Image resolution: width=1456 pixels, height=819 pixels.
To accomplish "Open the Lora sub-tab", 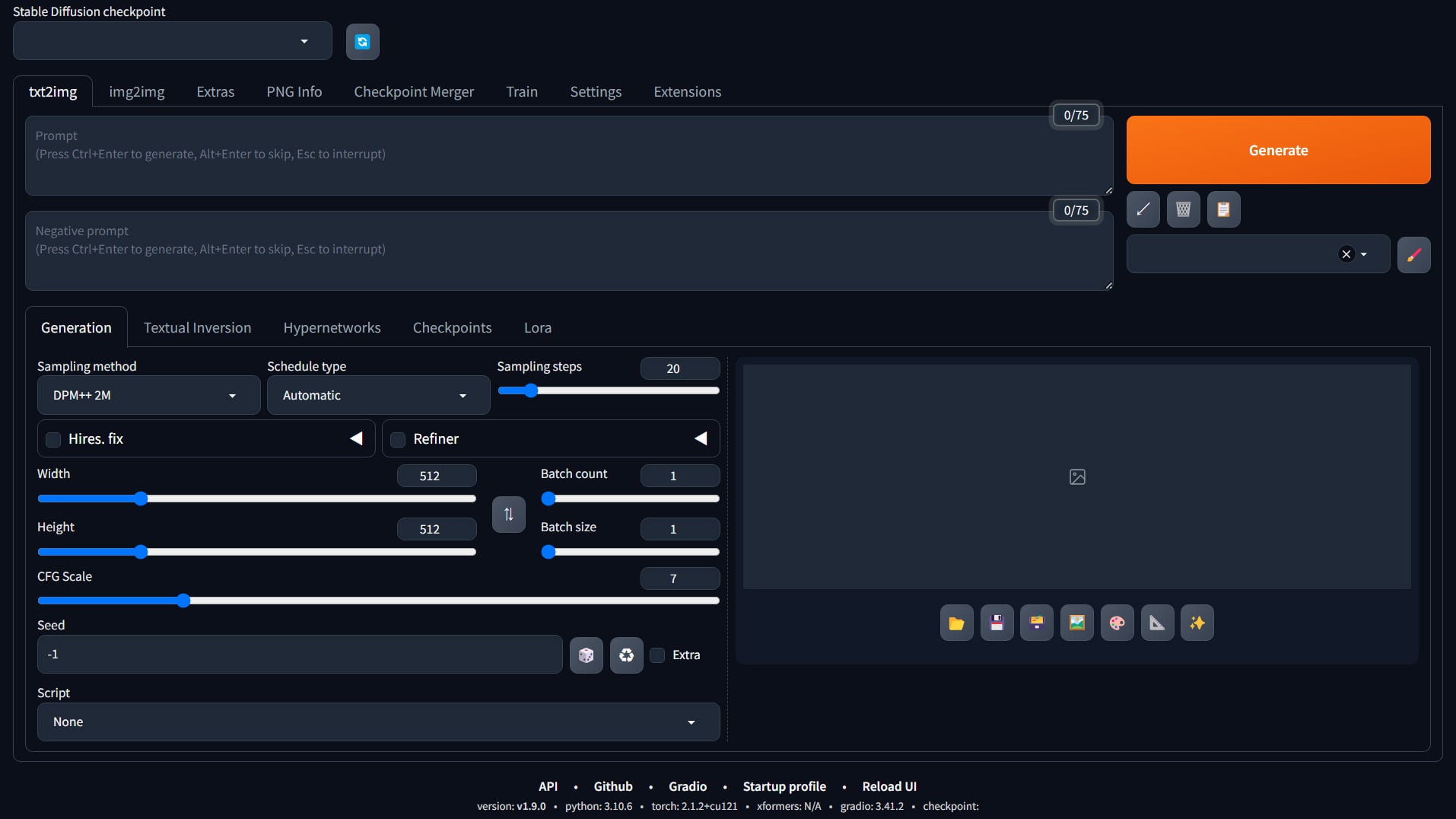I will [538, 327].
